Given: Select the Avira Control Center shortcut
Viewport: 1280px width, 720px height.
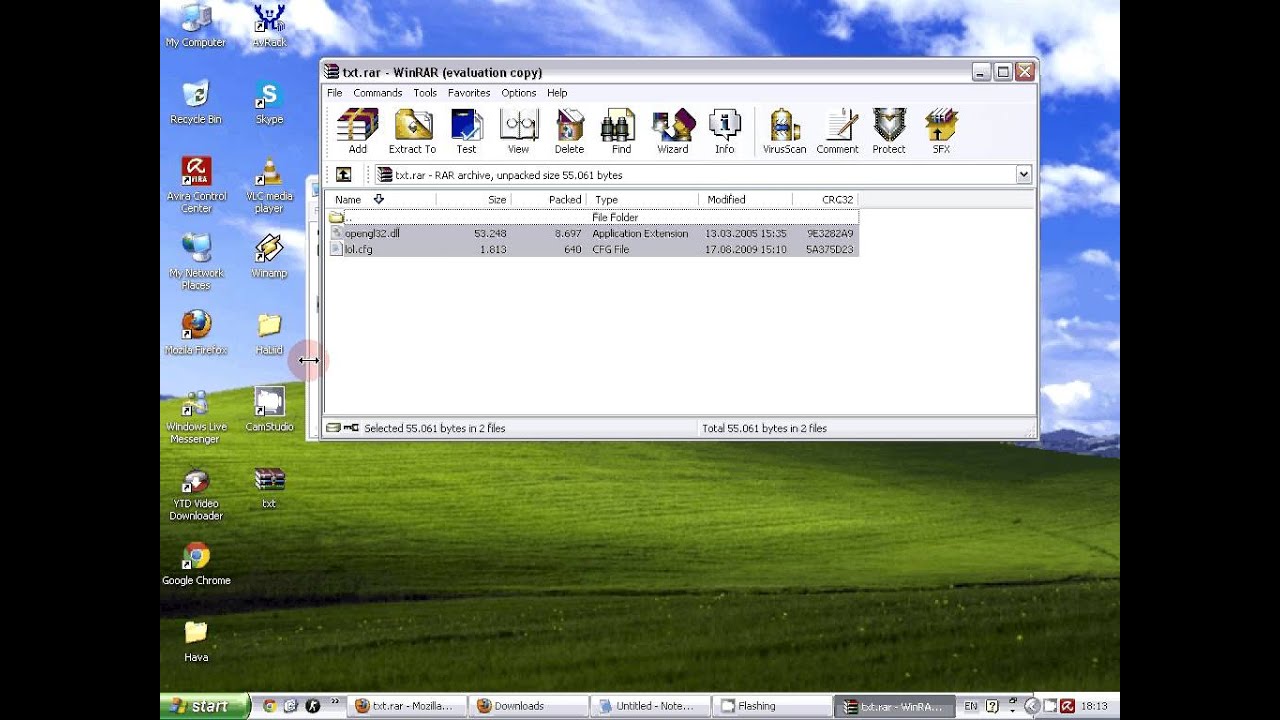Looking at the screenshot, I should pos(196,185).
